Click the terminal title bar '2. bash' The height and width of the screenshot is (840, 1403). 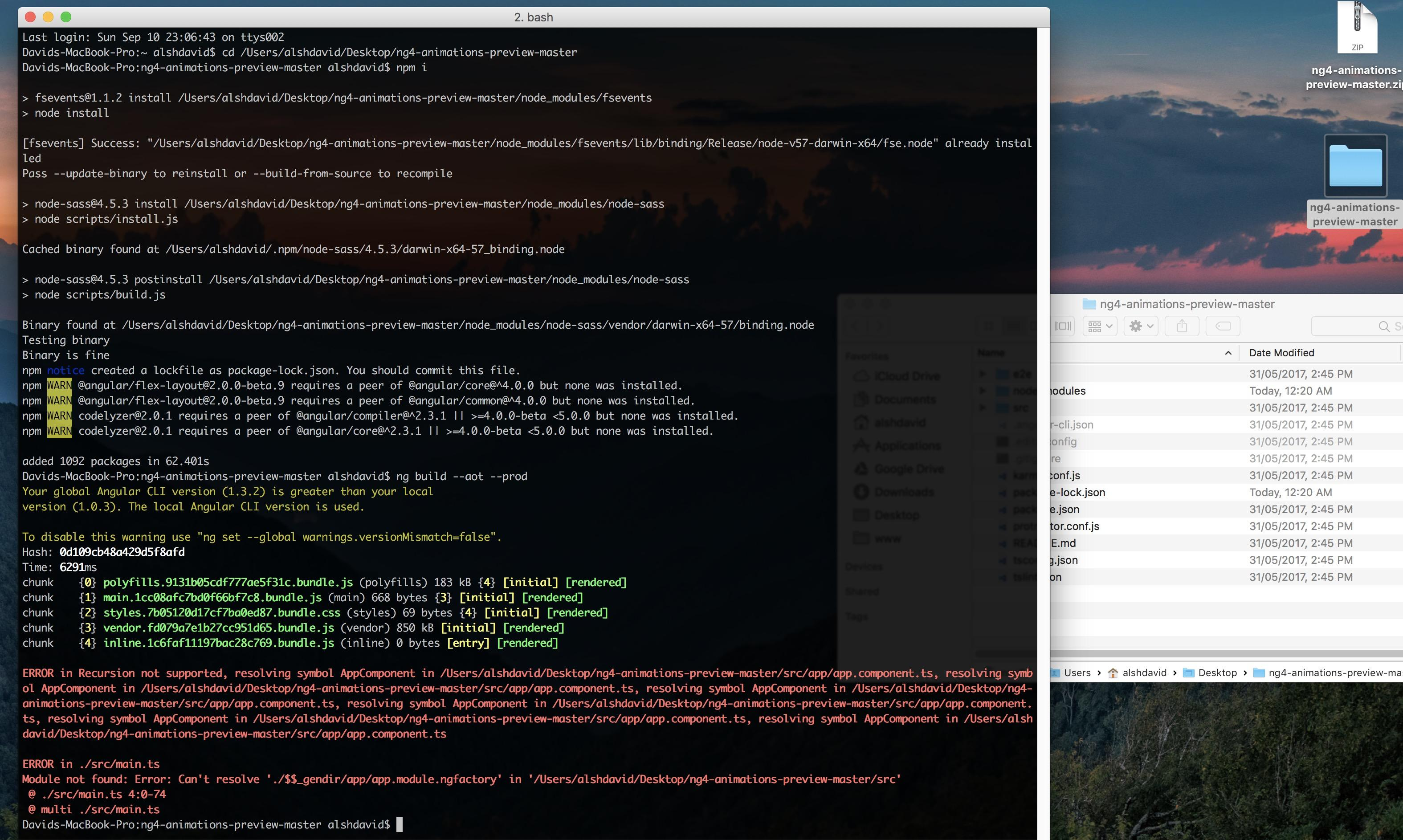[533, 17]
